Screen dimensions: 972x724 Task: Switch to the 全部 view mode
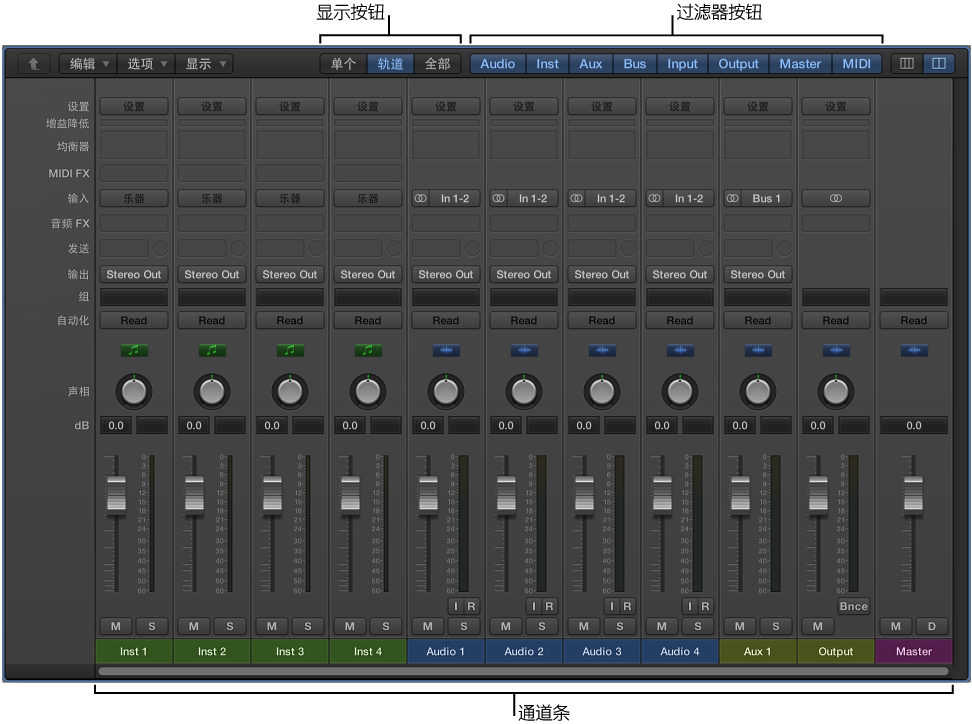[437, 64]
